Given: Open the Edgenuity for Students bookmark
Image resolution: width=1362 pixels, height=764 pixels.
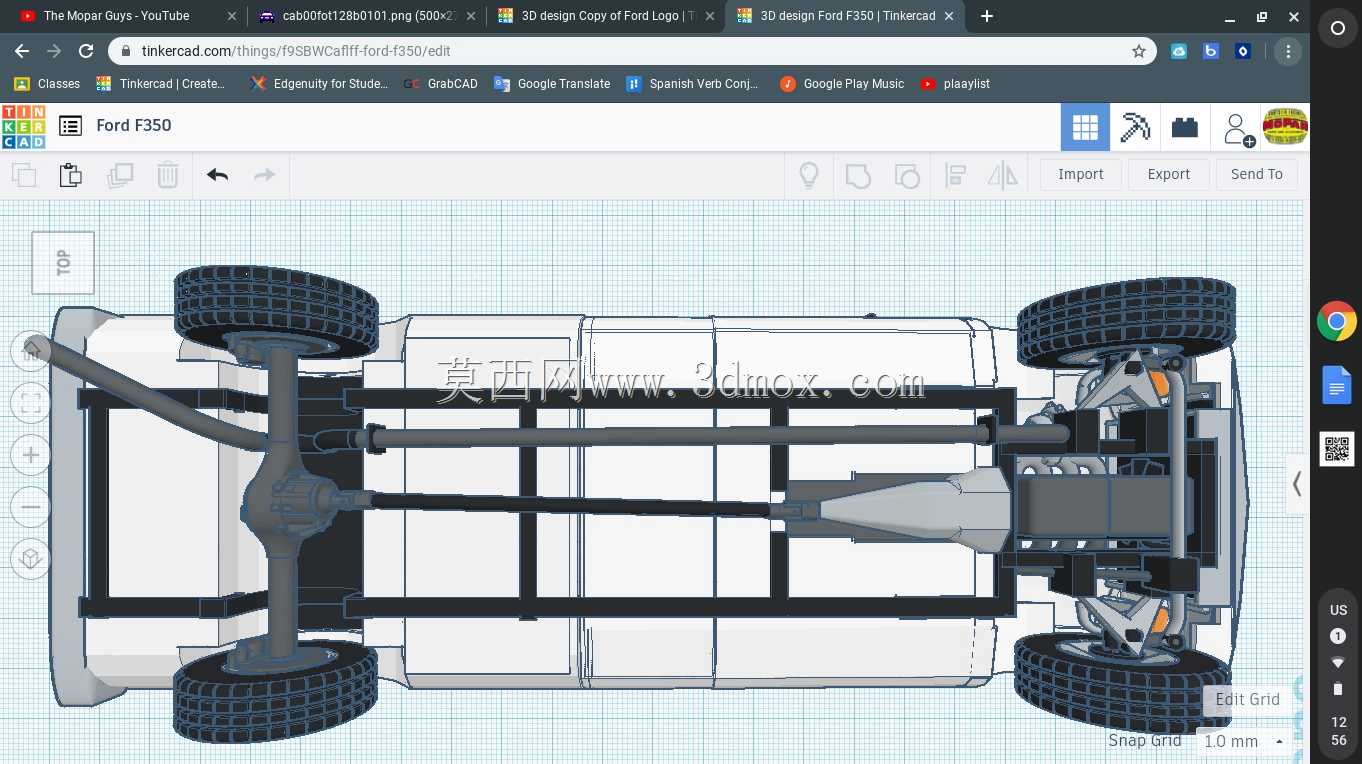Looking at the screenshot, I should pyautogui.click(x=319, y=84).
